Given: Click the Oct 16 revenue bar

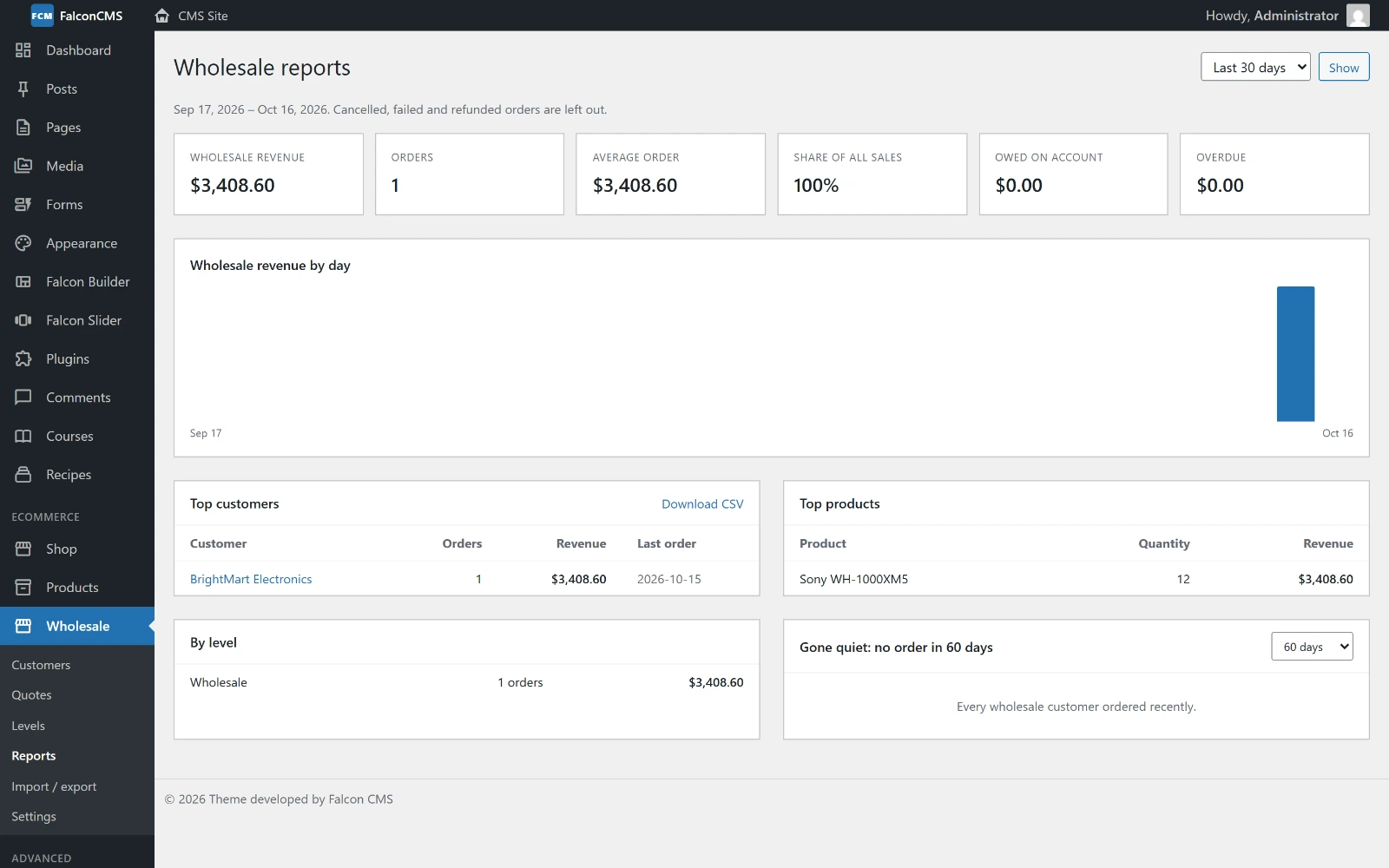Looking at the screenshot, I should [1295, 354].
